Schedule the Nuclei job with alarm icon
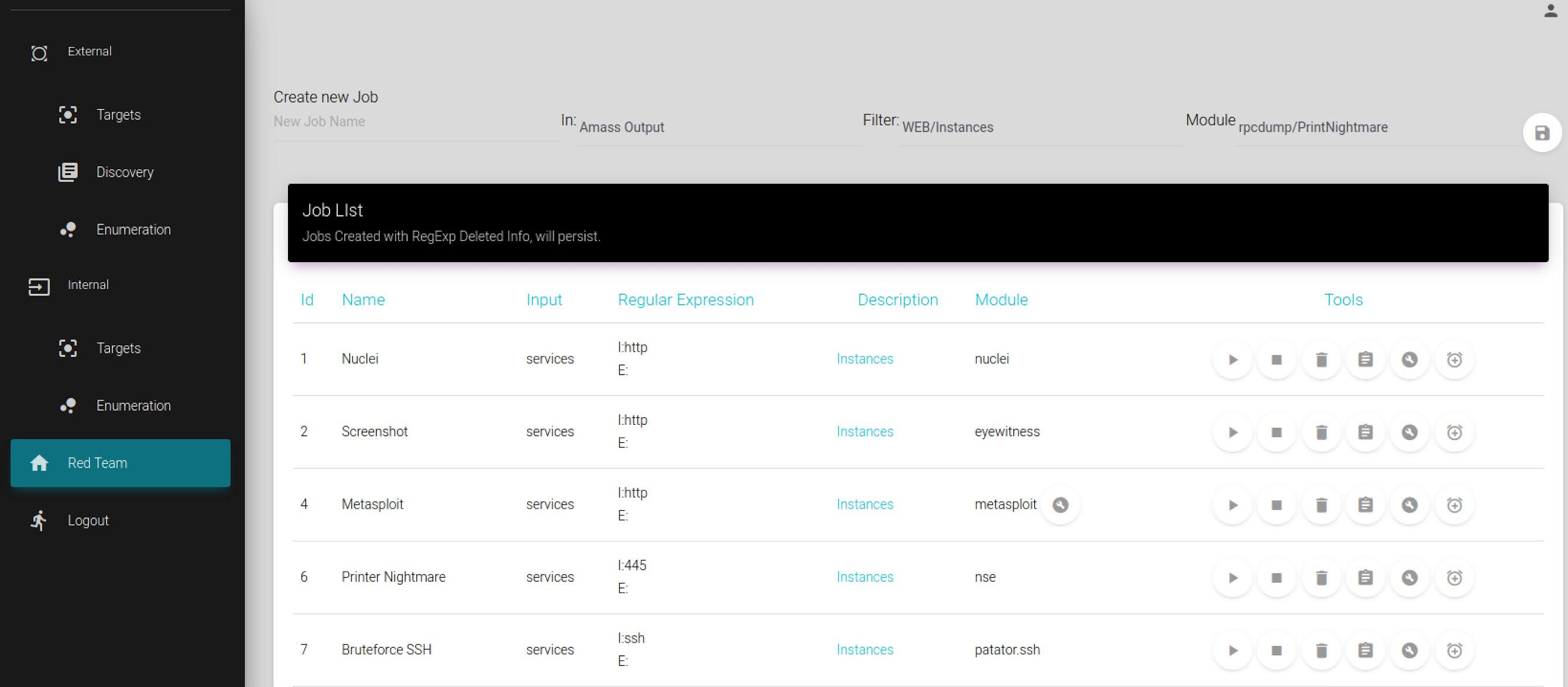The image size is (1568, 687). (1454, 360)
